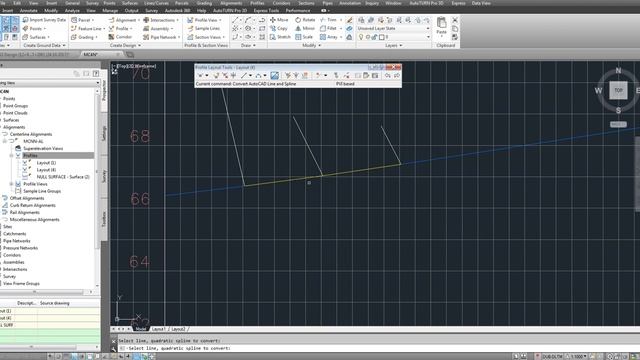
Task: Open the Grading ribbon dropdown
Action: (x=84, y=37)
